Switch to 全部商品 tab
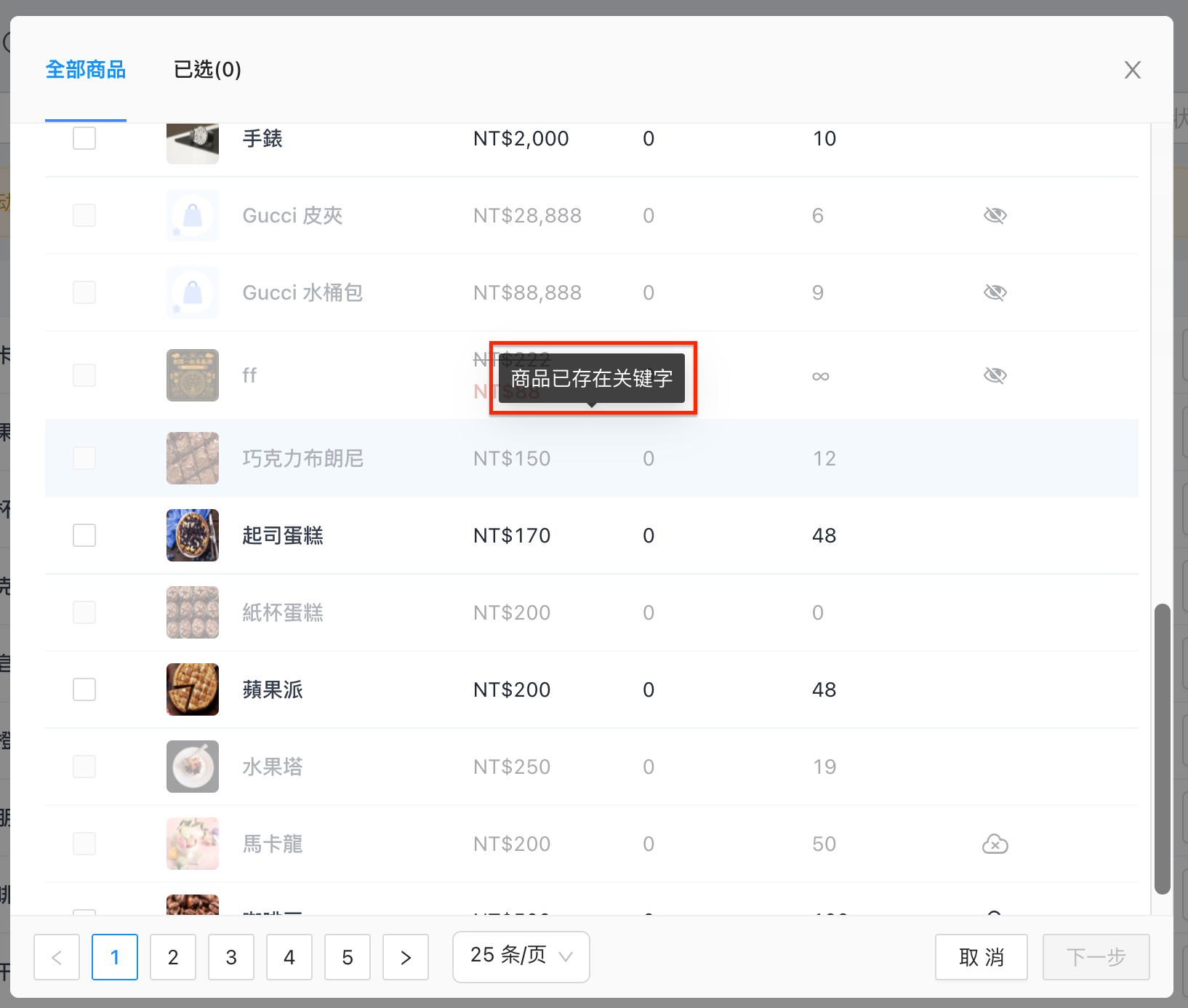Screen dimensions: 1188x1008 tap(86, 70)
